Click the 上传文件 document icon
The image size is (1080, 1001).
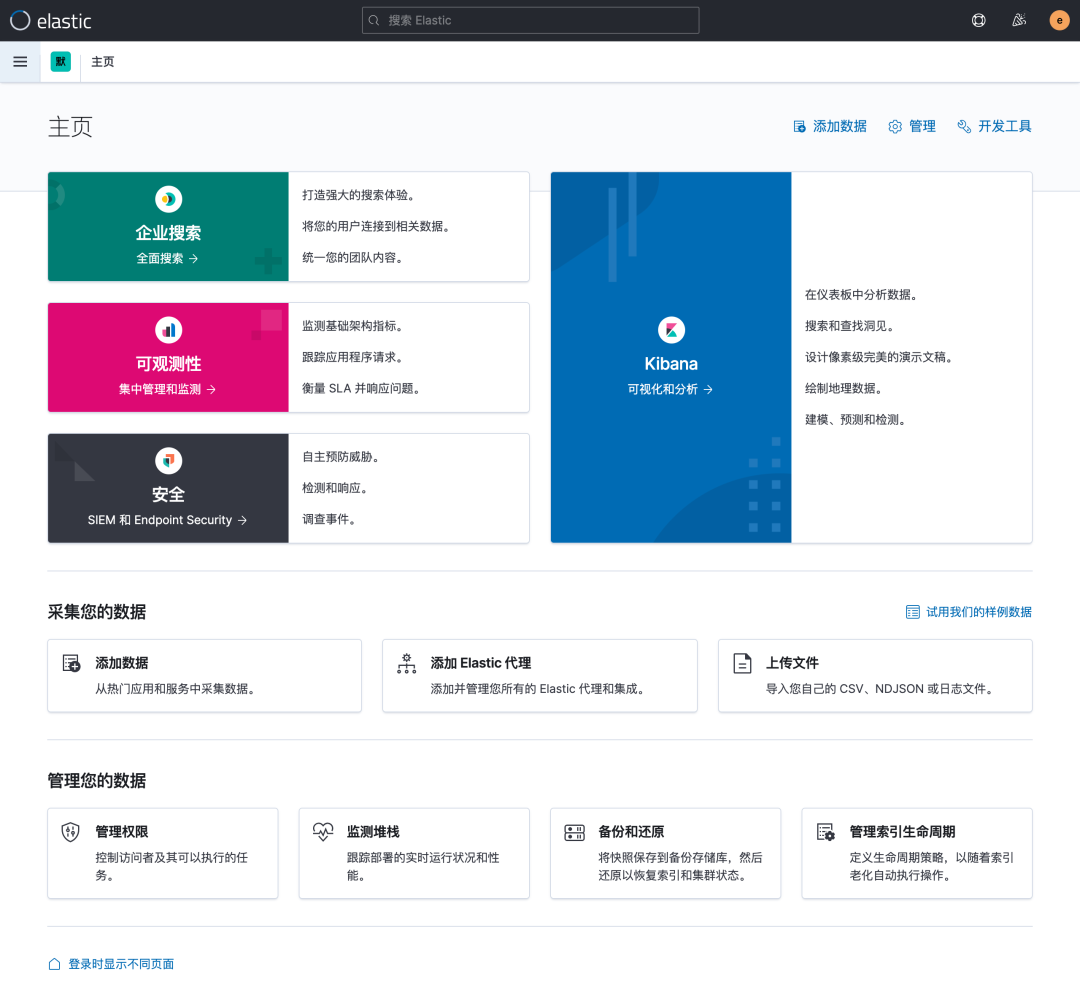tap(742, 663)
